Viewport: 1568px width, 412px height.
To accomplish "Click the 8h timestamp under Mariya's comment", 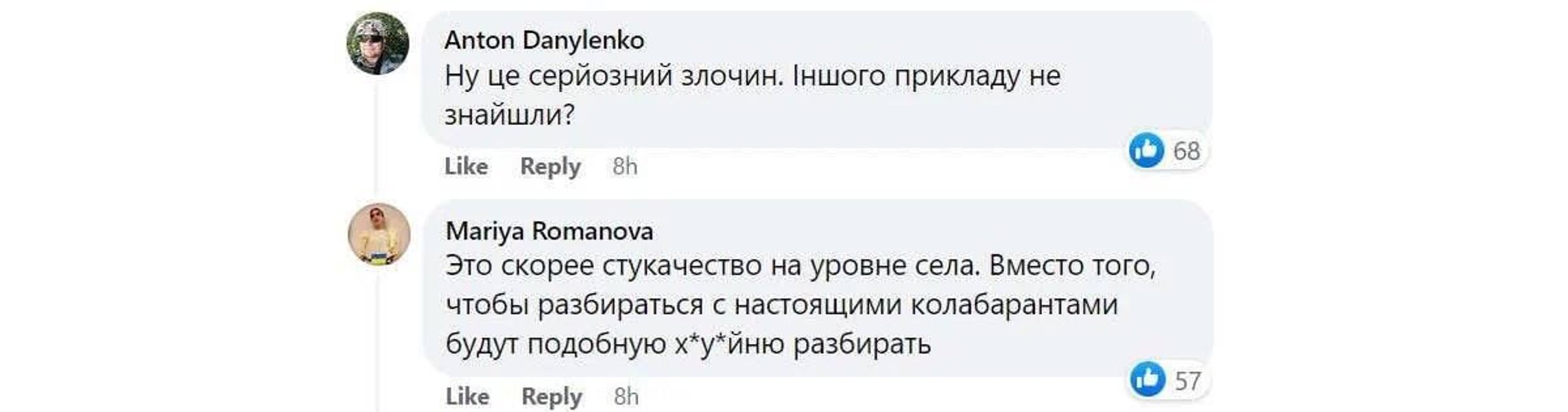I will tap(626, 396).
